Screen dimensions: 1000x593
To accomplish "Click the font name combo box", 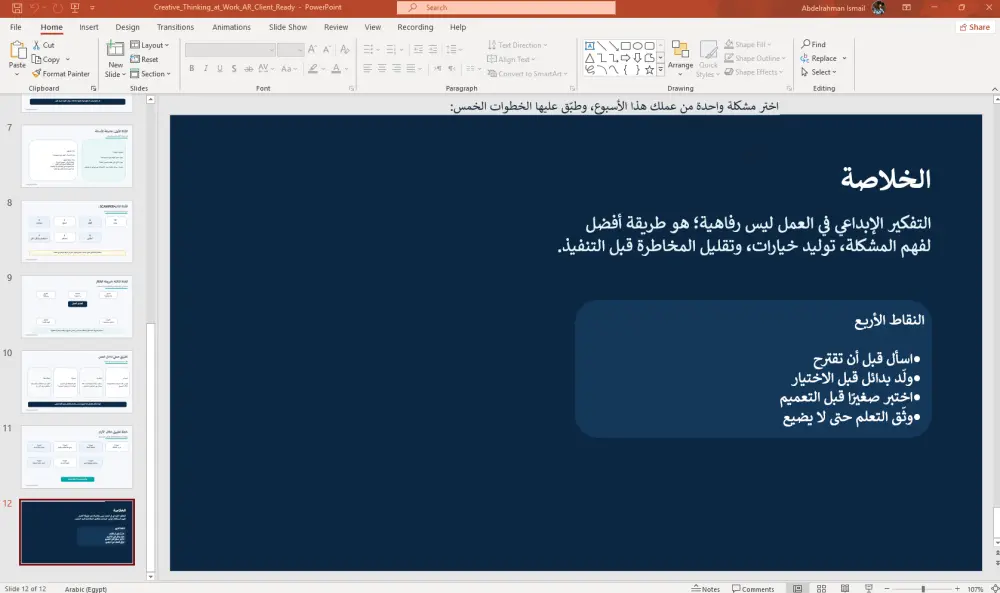I will point(230,50).
